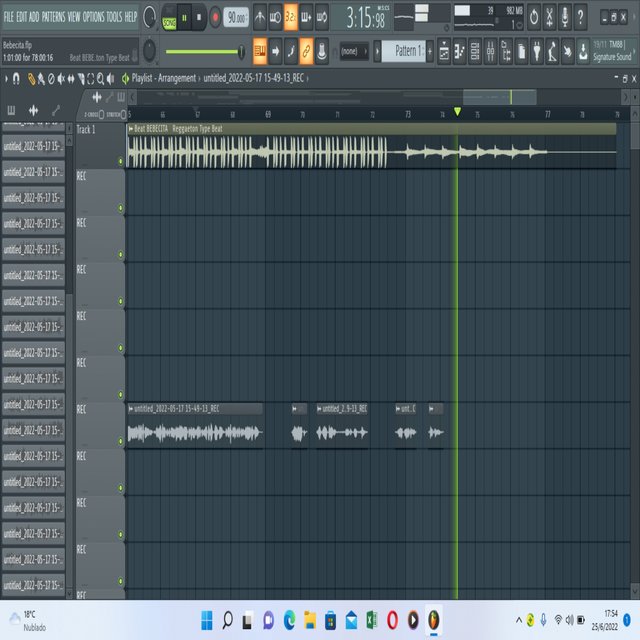Select untitled_2022-05-17 15-49-13_REC audio clip
The width and height of the screenshot is (640, 640).
coord(195,426)
